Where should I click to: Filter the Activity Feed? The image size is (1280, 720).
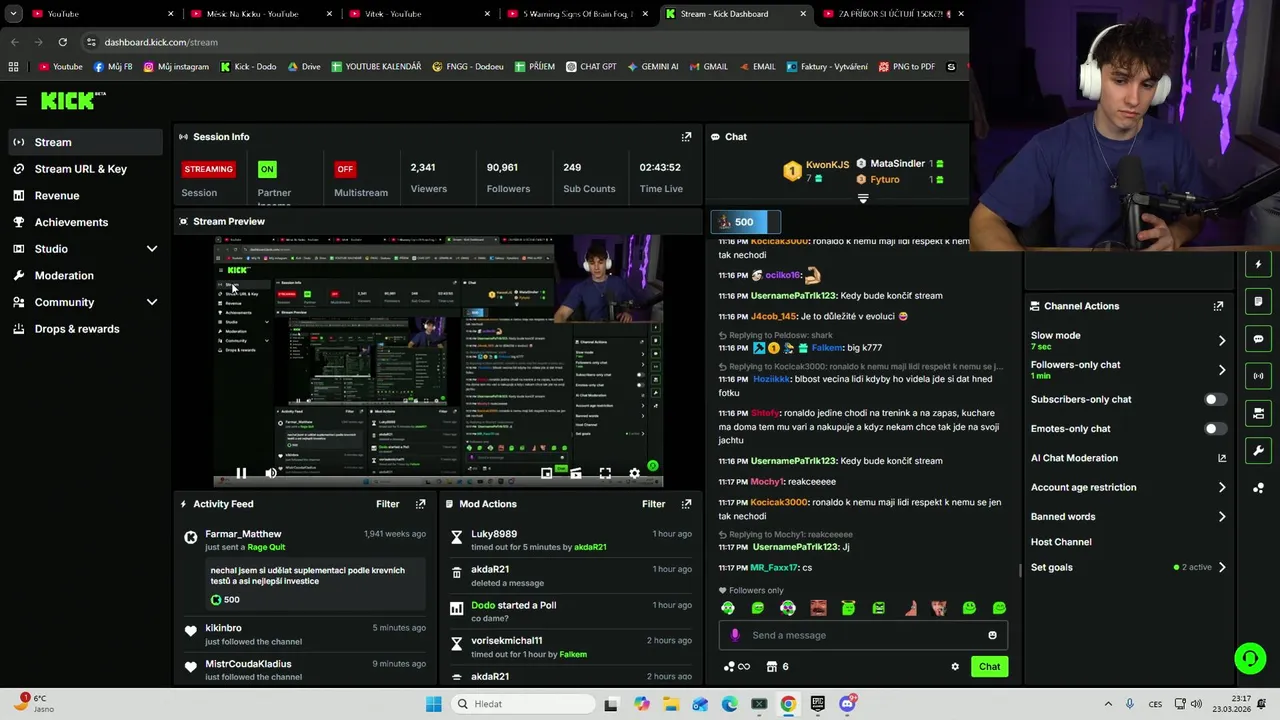tap(387, 504)
